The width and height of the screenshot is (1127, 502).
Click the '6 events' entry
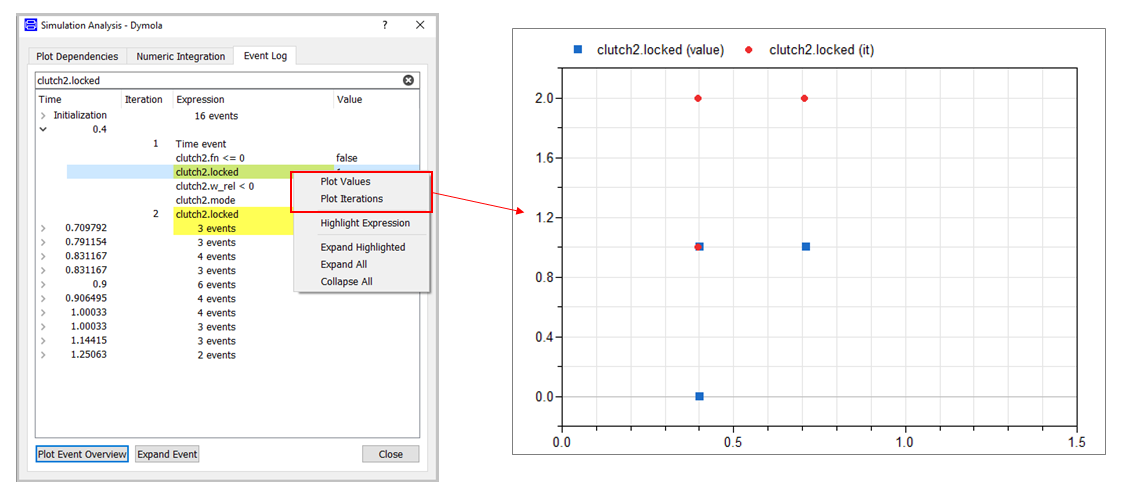(x=216, y=285)
